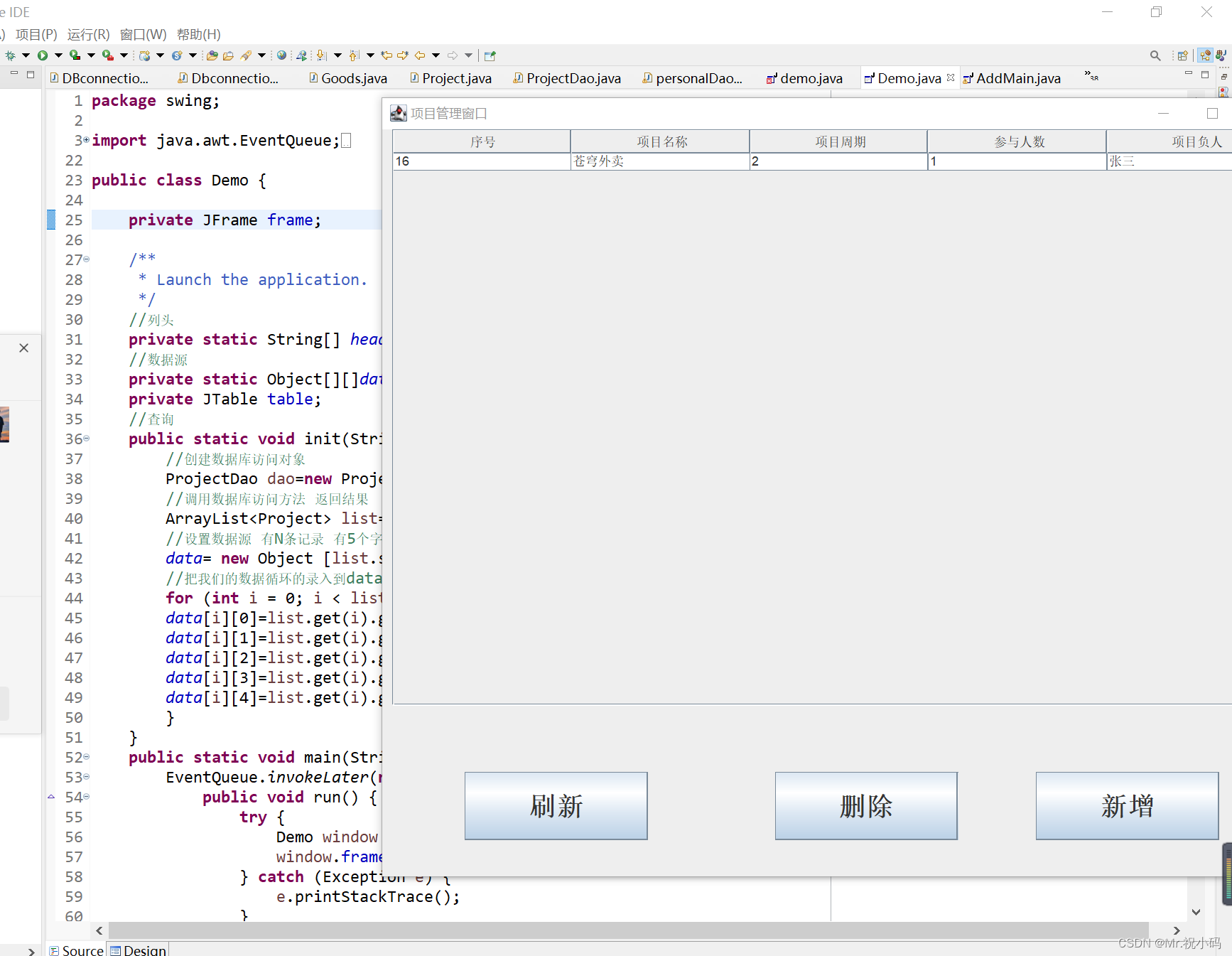Expand the folded import block on line 3
1232x956 pixels.
(87, 140)
